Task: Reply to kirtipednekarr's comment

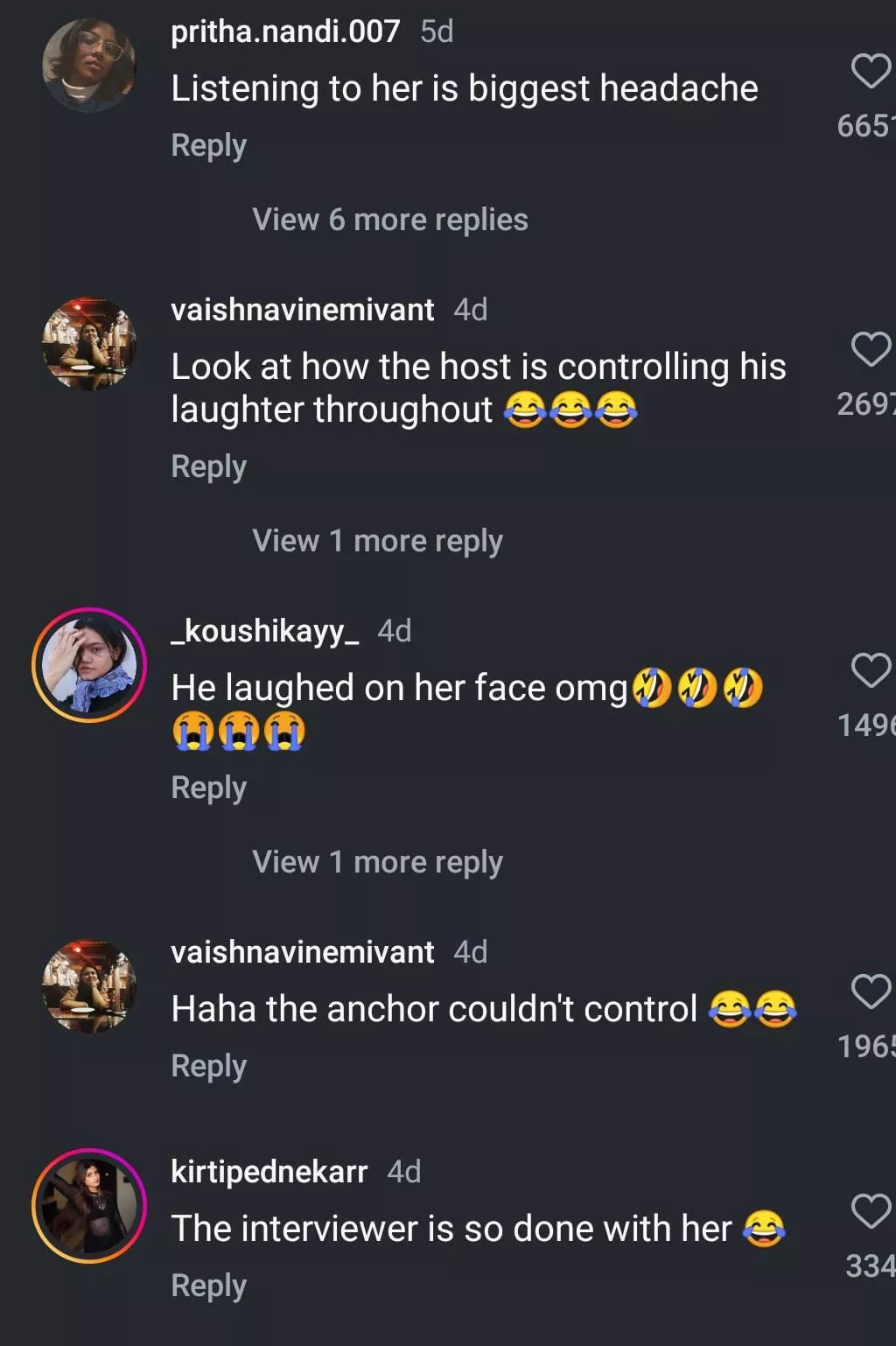Action: (x=208, y=1286)
